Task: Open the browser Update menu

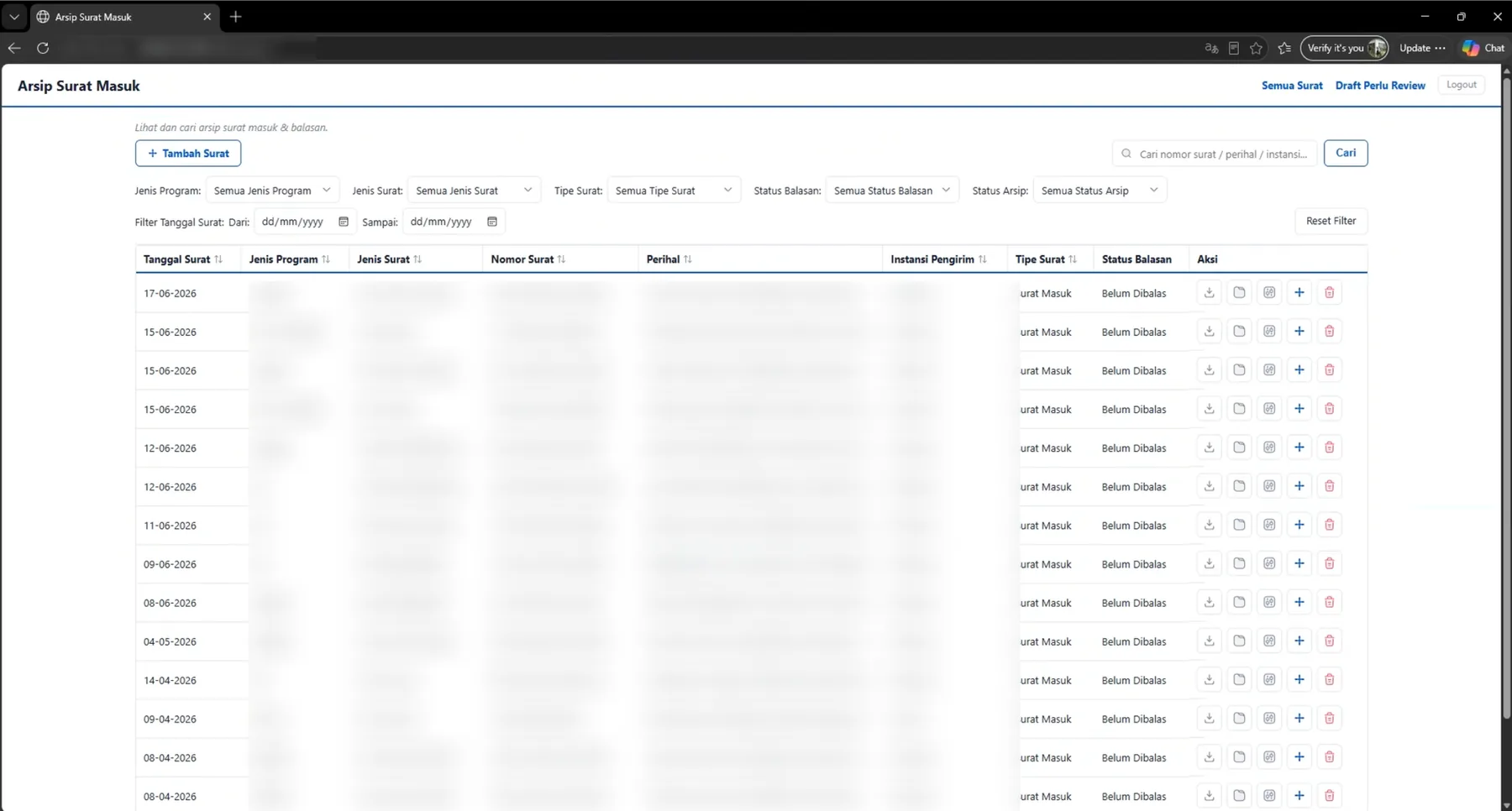Action: pos(1422,48)
